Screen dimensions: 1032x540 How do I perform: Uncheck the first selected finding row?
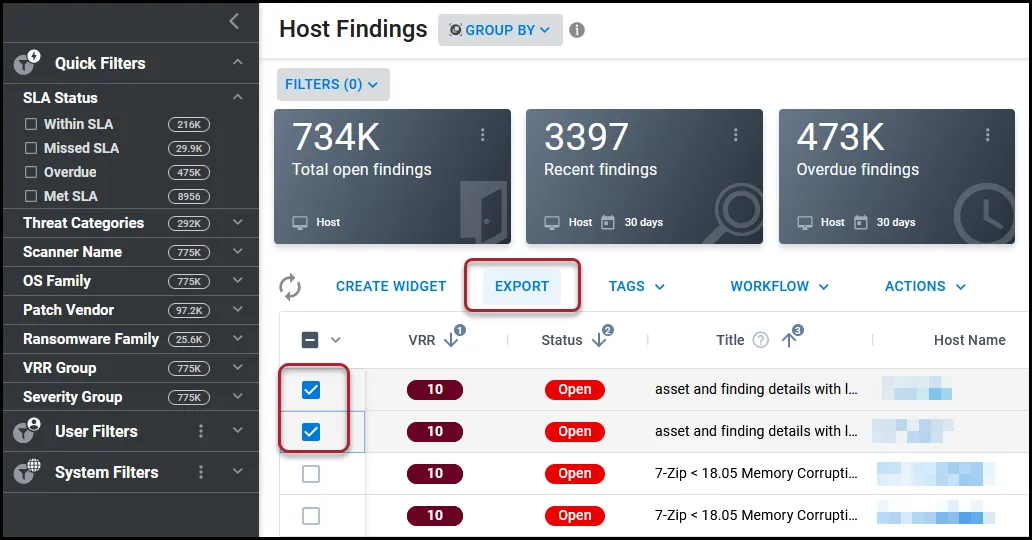coord(311,390)
